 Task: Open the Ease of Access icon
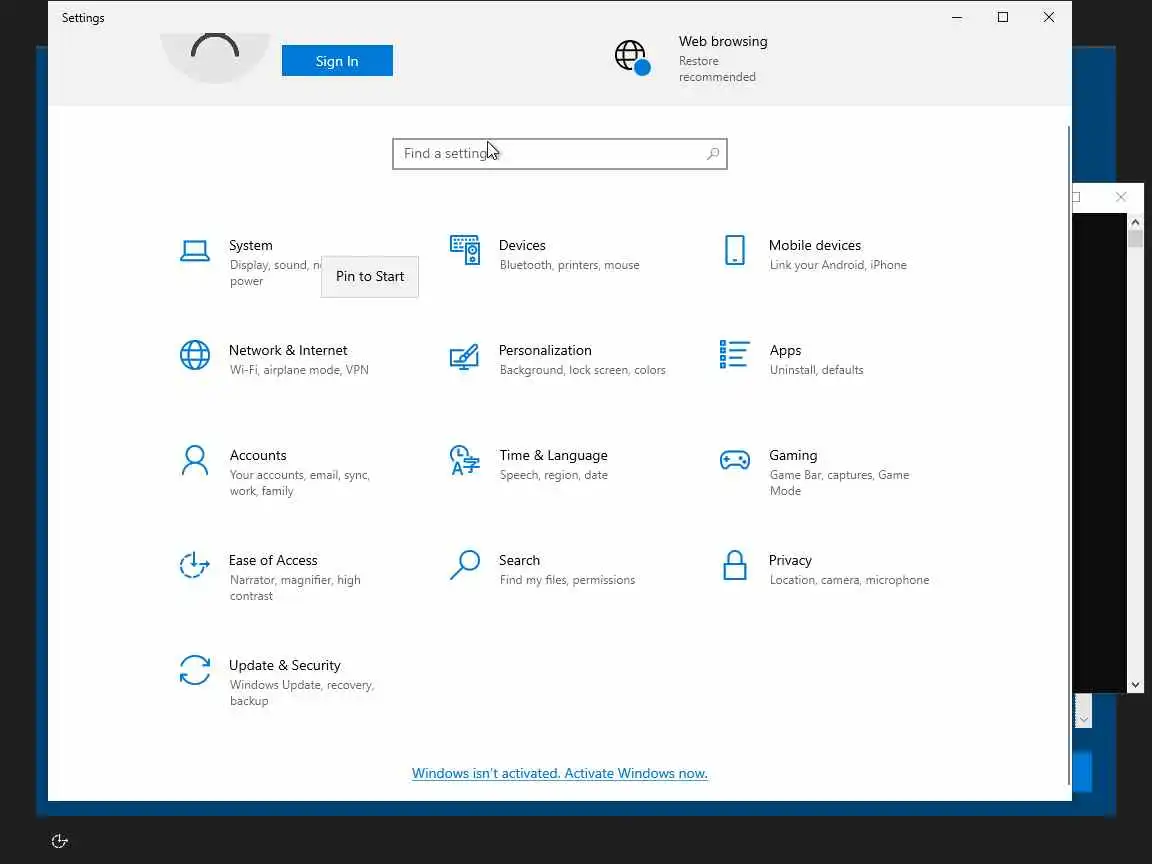pos(195,565)
